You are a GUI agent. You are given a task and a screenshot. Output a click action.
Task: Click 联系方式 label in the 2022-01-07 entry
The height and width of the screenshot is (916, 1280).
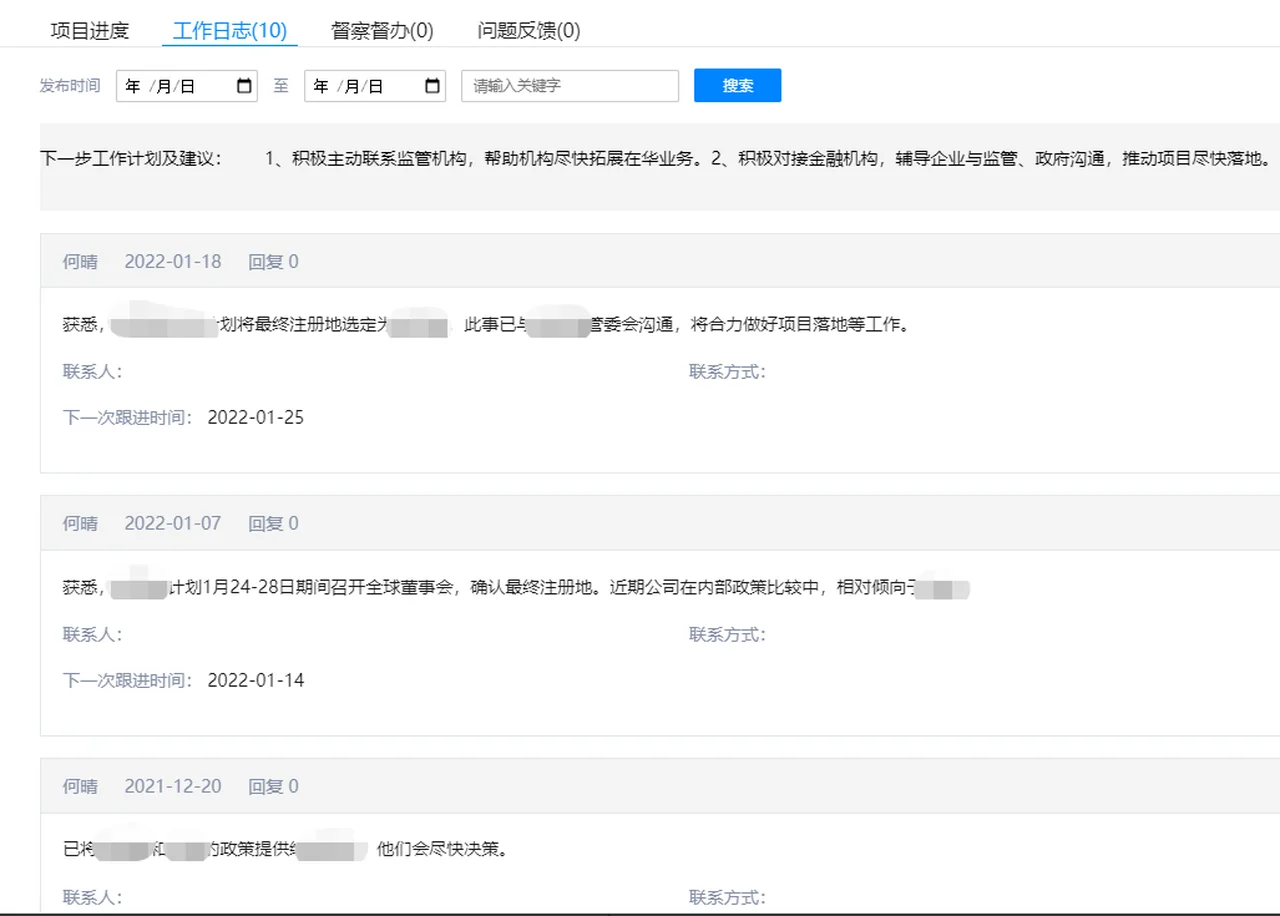coord(727,635)
